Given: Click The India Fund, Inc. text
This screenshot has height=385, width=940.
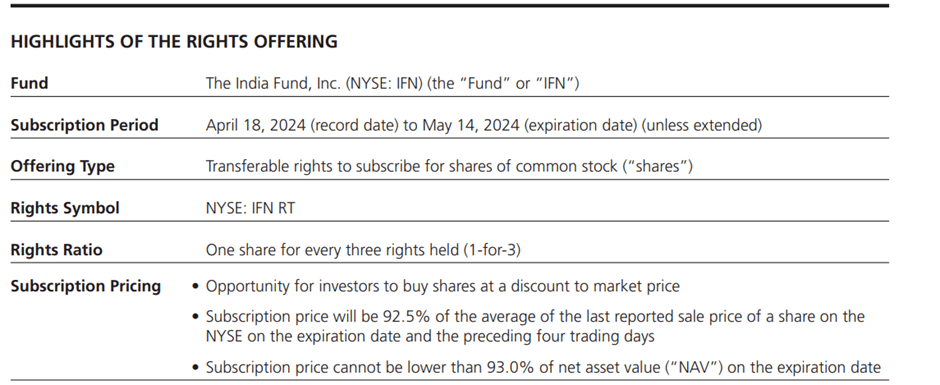Looking at the screenshot, I should click(273, 83).
